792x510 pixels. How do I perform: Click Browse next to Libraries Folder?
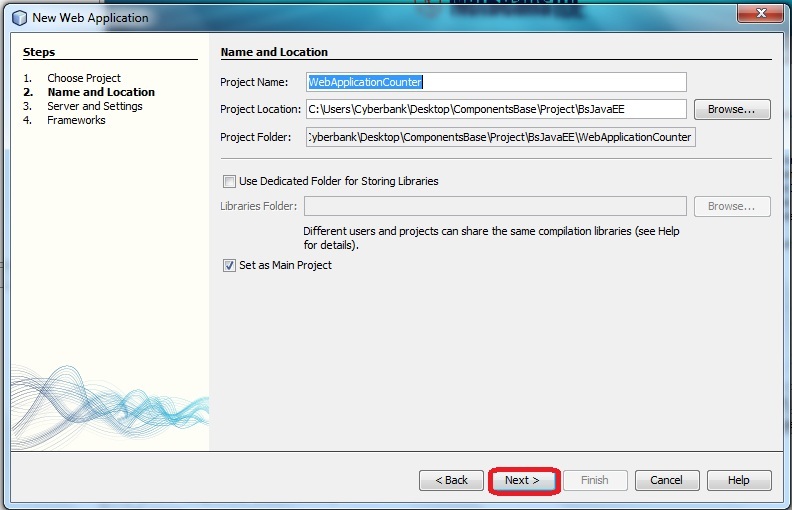[732, 206]
